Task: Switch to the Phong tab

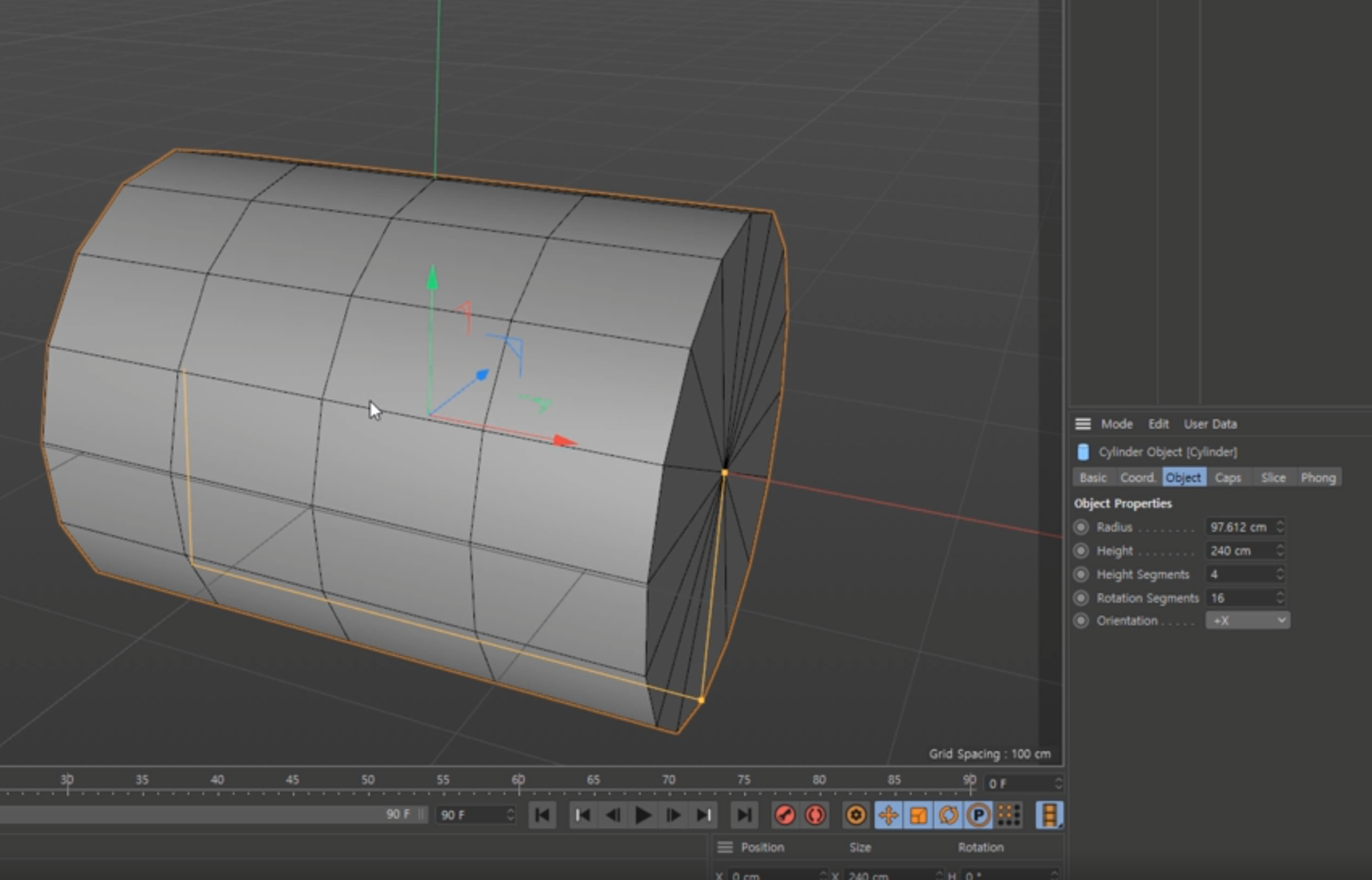Action: [1318, 478]
